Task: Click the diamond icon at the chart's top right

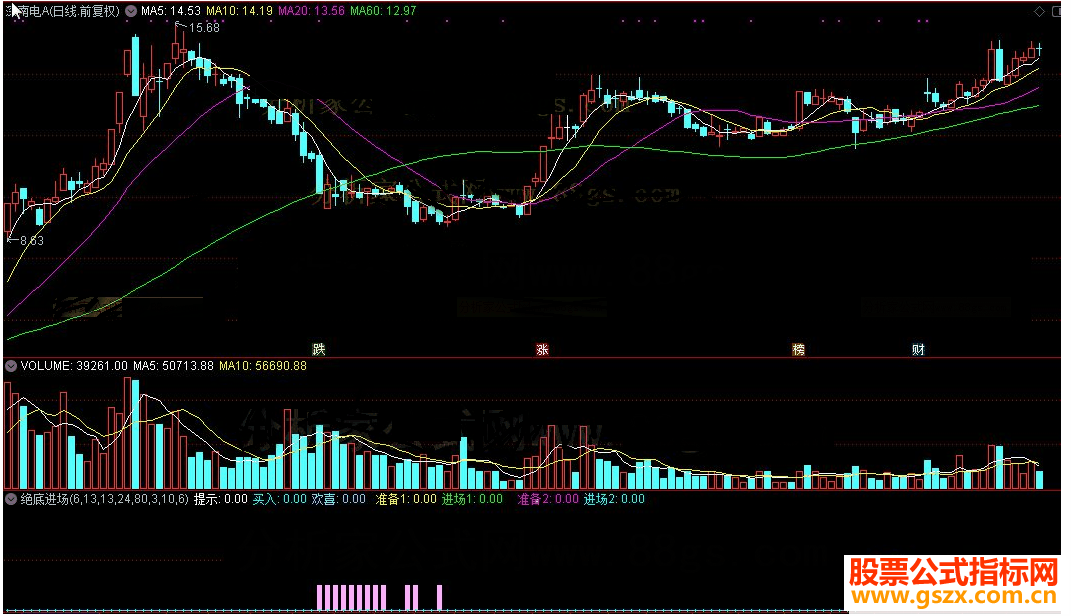Action: (x=1039, y=12)
